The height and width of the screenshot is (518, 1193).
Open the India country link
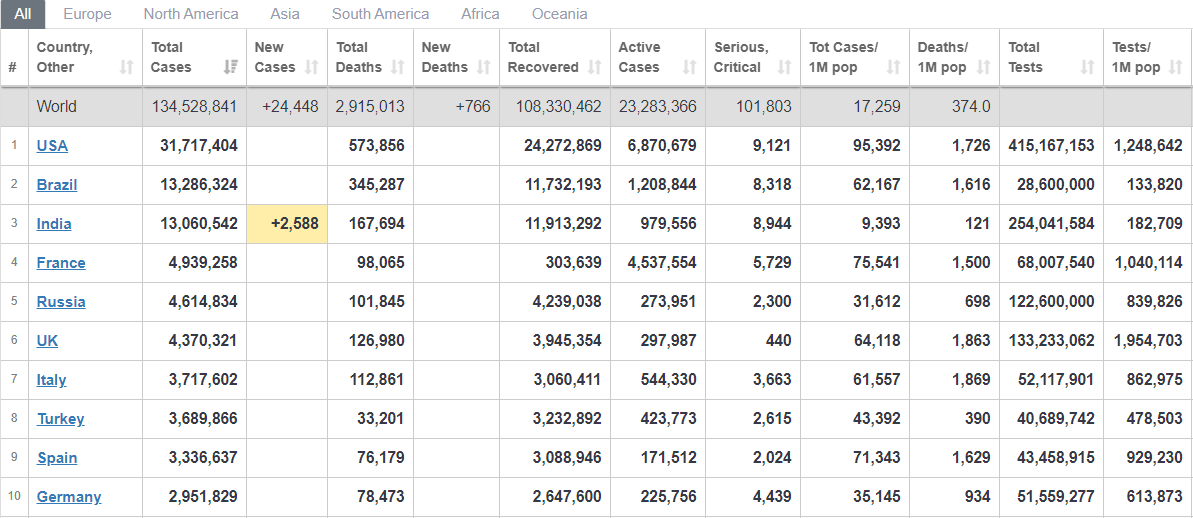click(54, 224)
